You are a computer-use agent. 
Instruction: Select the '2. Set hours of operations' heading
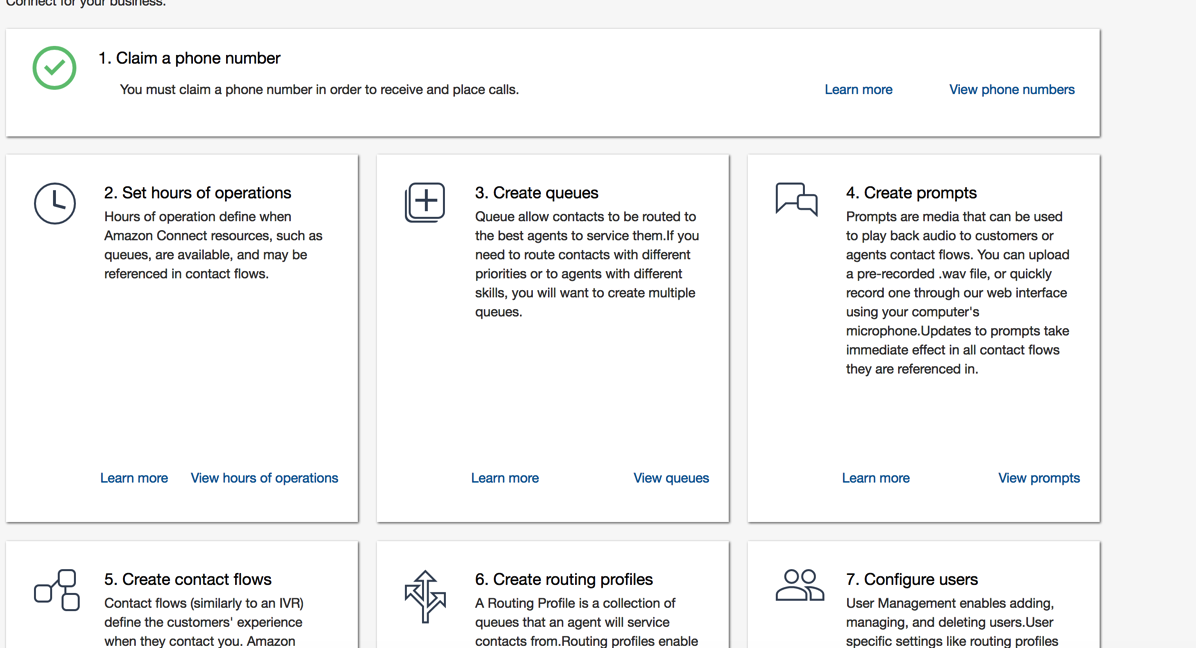[x=197, y=193]
